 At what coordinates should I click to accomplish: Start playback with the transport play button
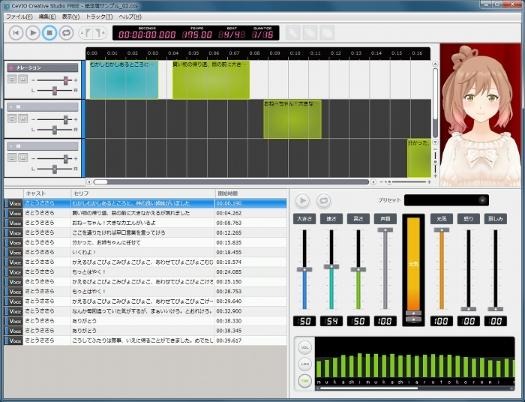33,33
